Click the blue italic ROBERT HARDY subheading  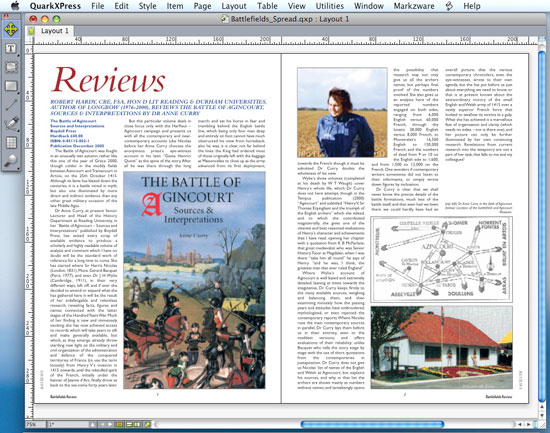click(158, 107)
